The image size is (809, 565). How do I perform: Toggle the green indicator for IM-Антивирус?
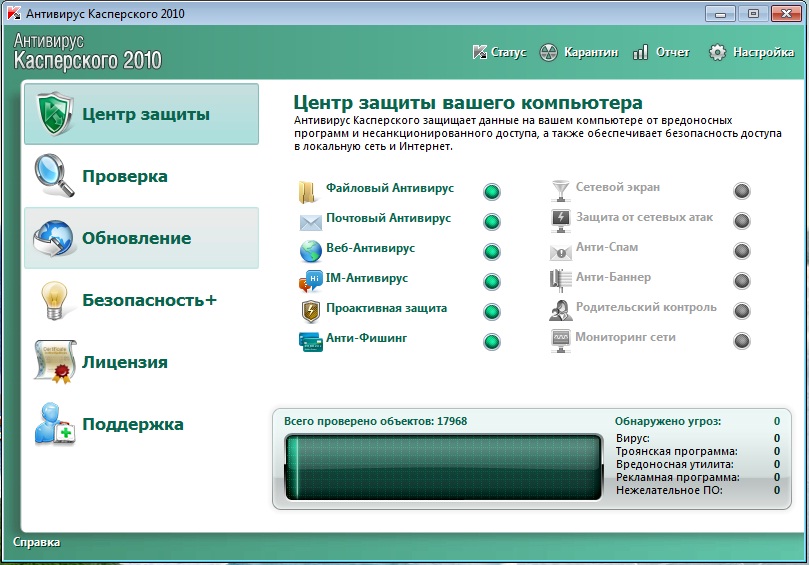pyautogui.click(x=492, y=282)
